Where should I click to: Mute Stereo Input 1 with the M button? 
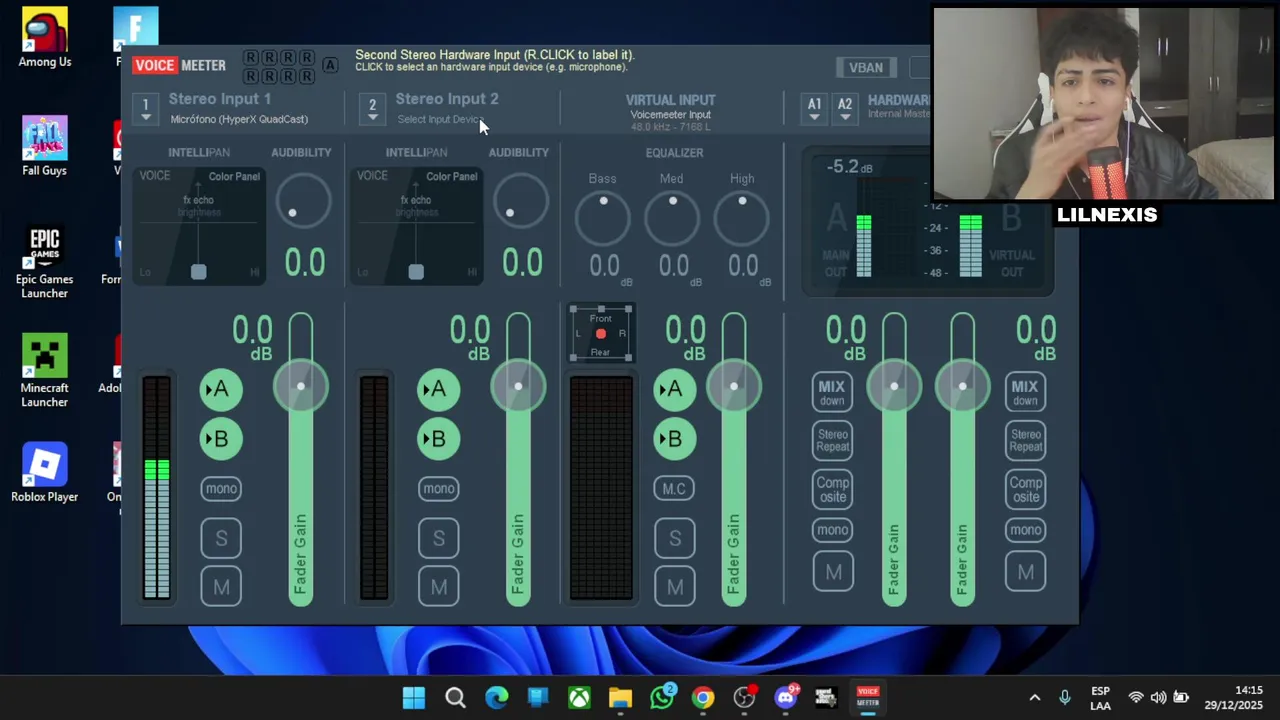[x=221, y=587]
